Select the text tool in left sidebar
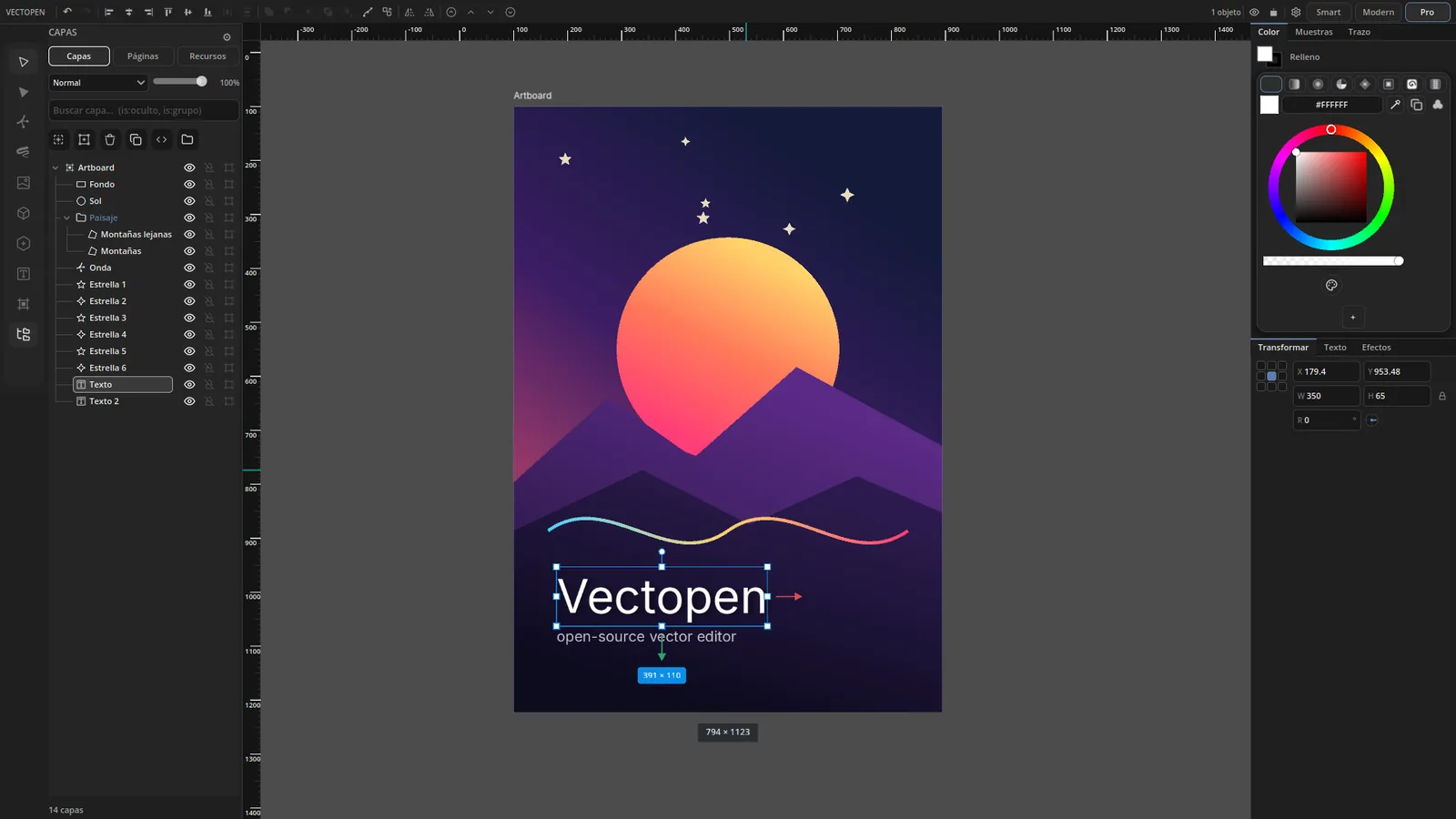1456x819 pixels. (x=24, y=274)
